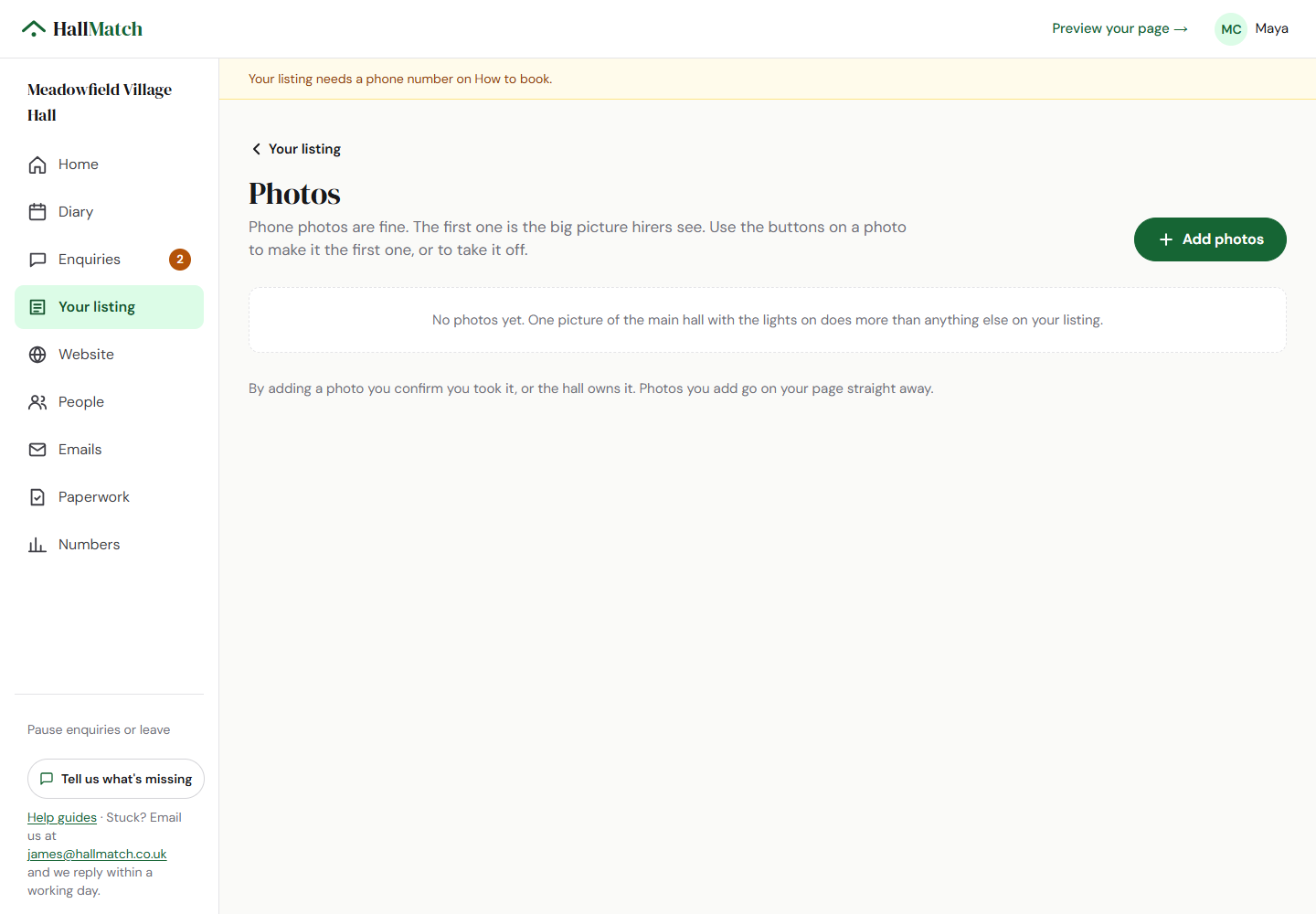Click the 'No photos yet' empty message
This screenshot has width=1316, height=914.
768,320
